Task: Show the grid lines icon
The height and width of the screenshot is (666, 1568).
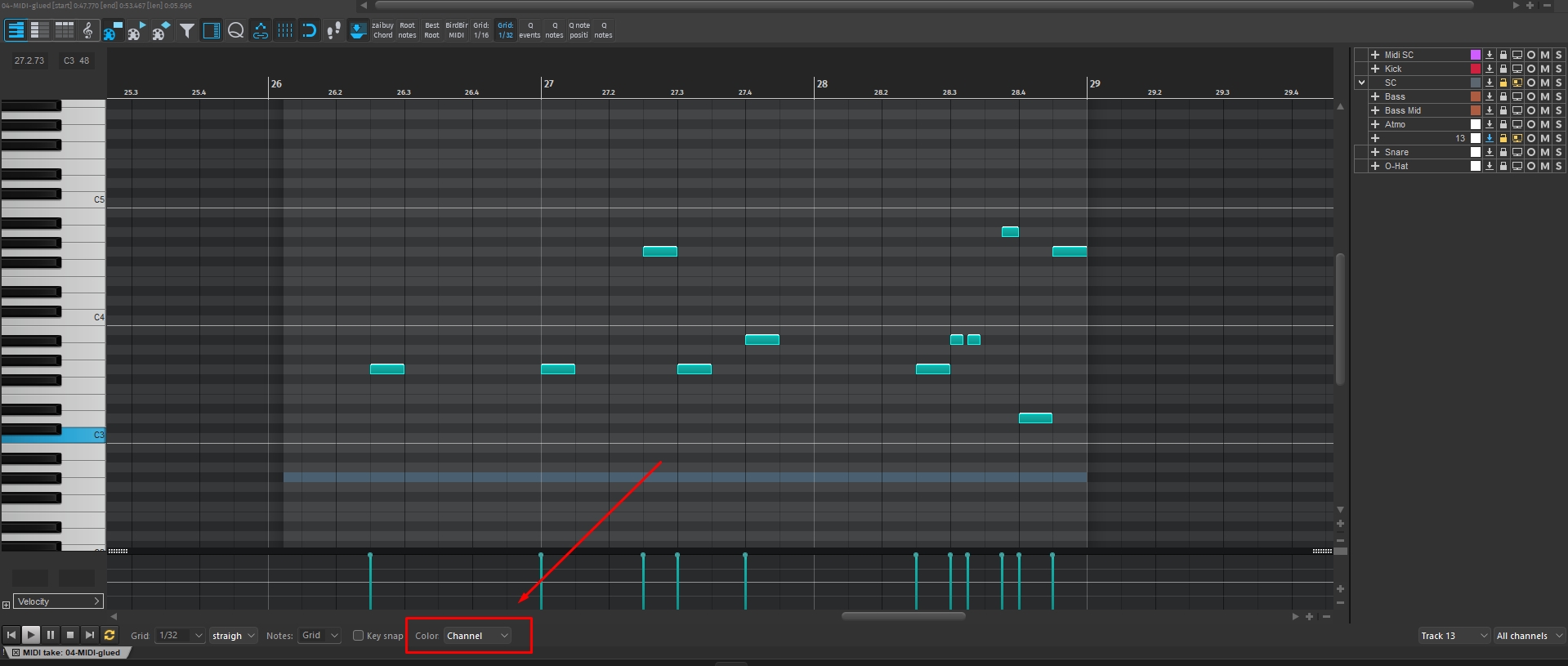Action: click(x=285, y=31)
